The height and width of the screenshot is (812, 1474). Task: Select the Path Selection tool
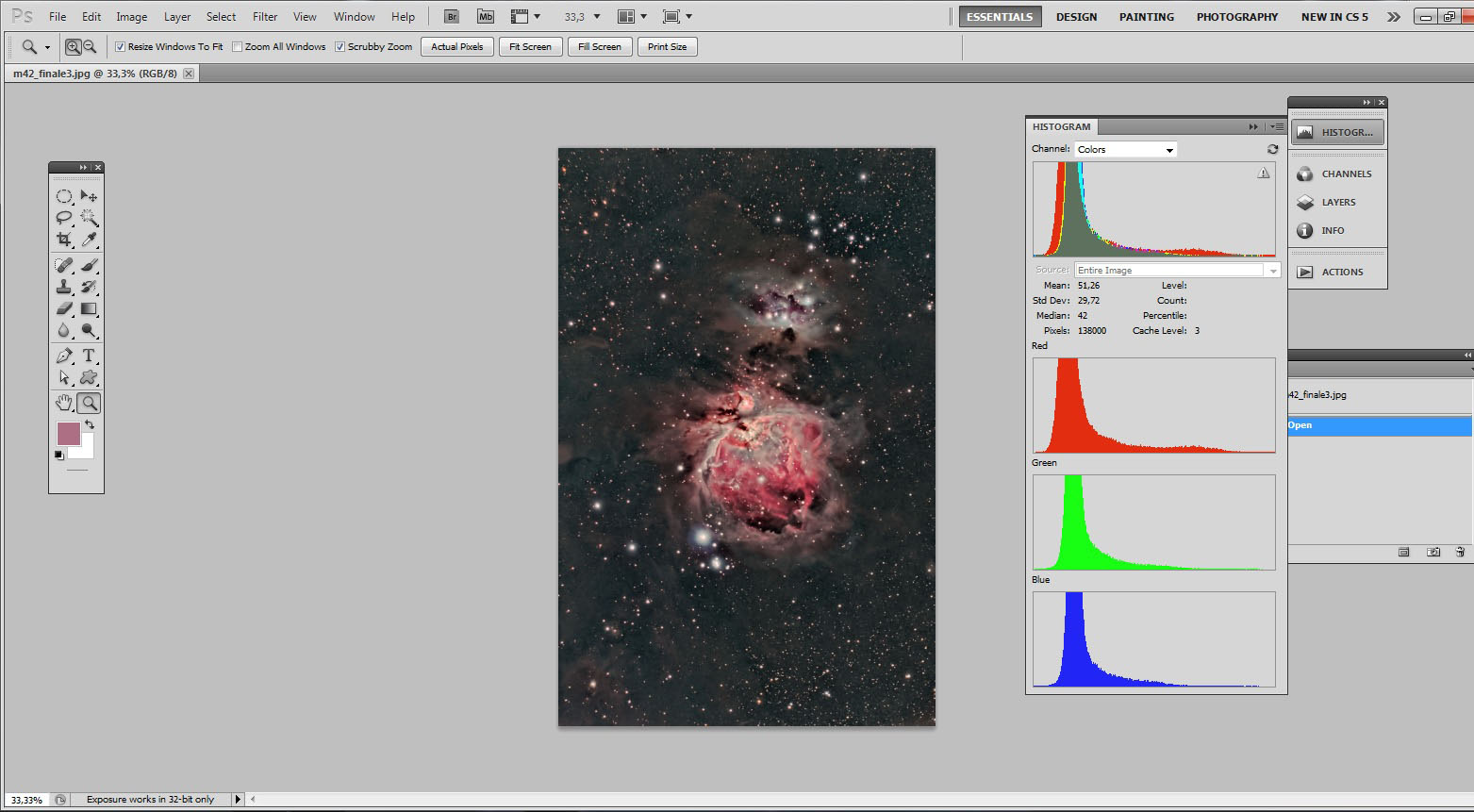pyautogui.click(x=64, y=377)
